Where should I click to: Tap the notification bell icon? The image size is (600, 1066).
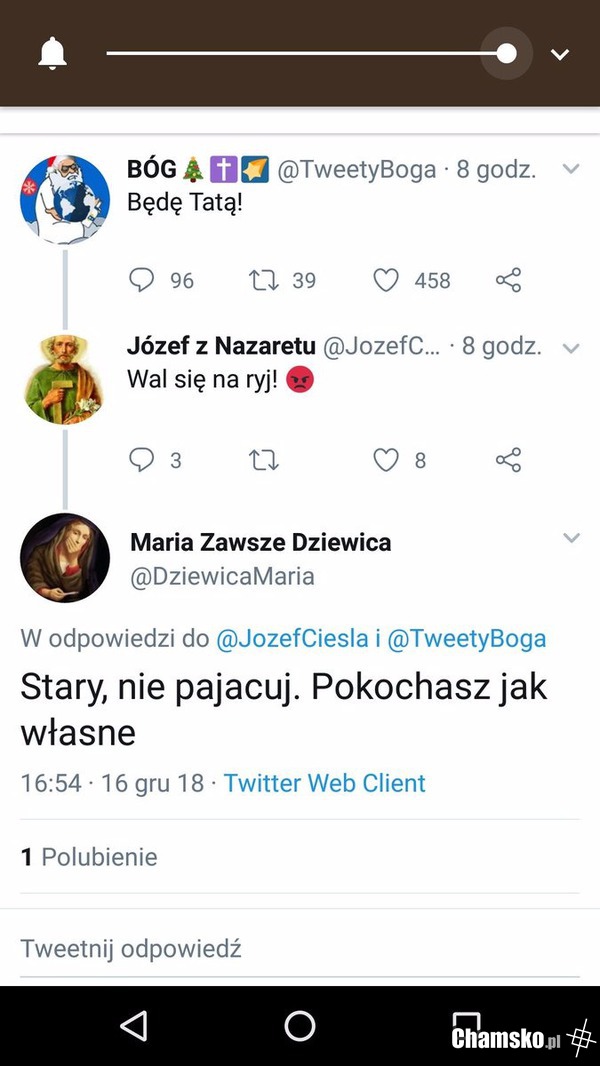52,54
